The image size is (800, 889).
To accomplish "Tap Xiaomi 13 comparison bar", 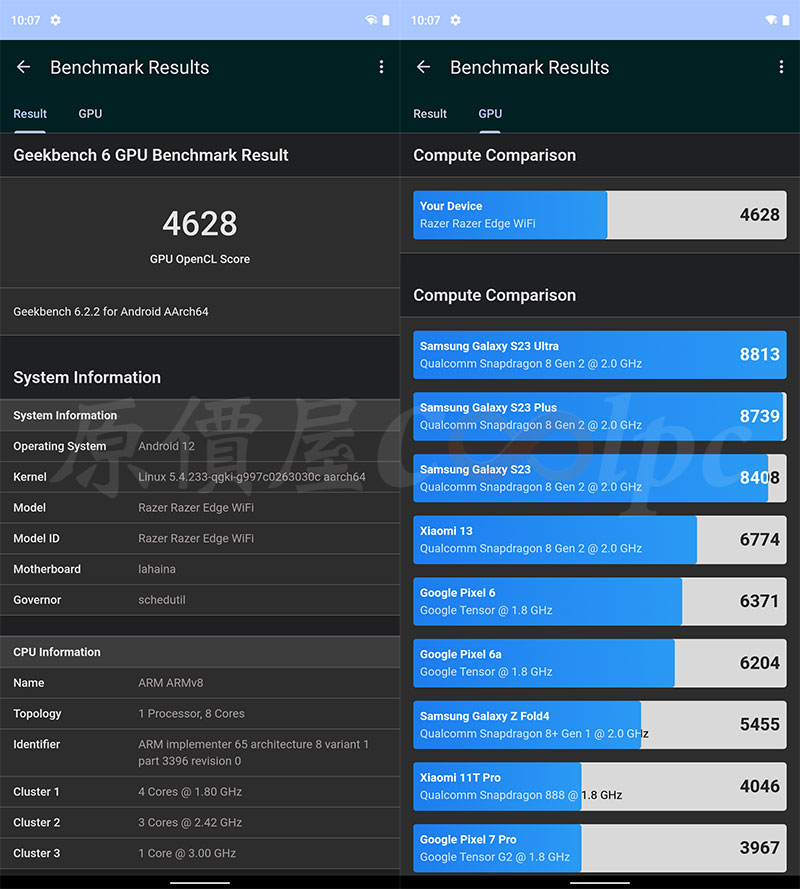I will [600, 540].
